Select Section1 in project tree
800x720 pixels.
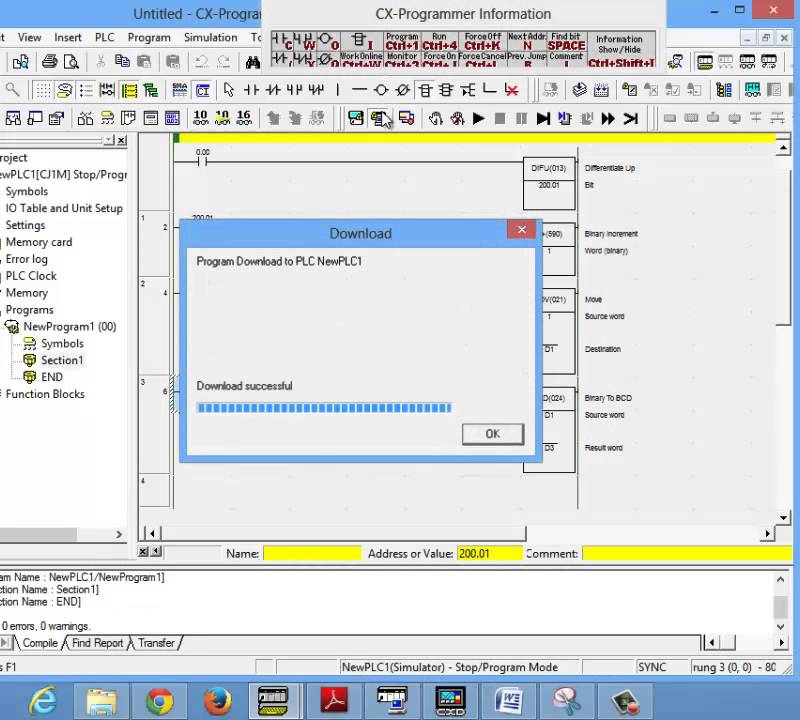pyautogui.click(x=62, y=360)
